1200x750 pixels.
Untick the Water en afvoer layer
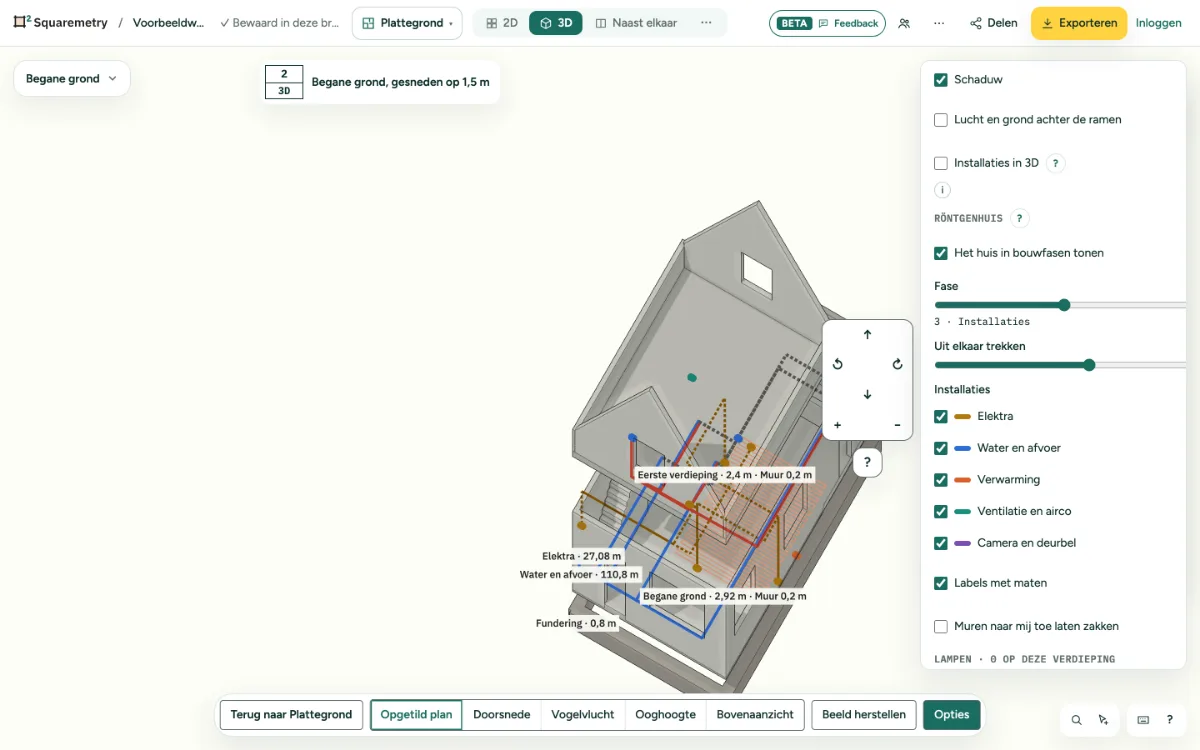[941, 448]
